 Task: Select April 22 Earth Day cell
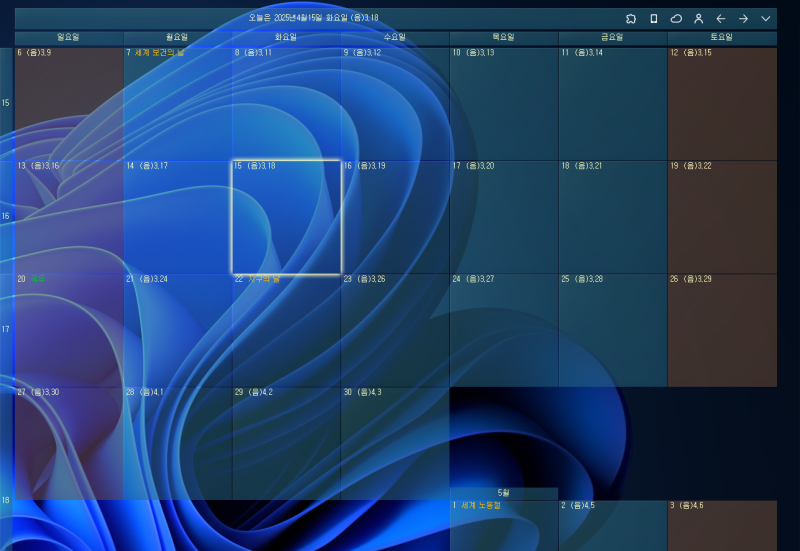[x=287, y=330]
